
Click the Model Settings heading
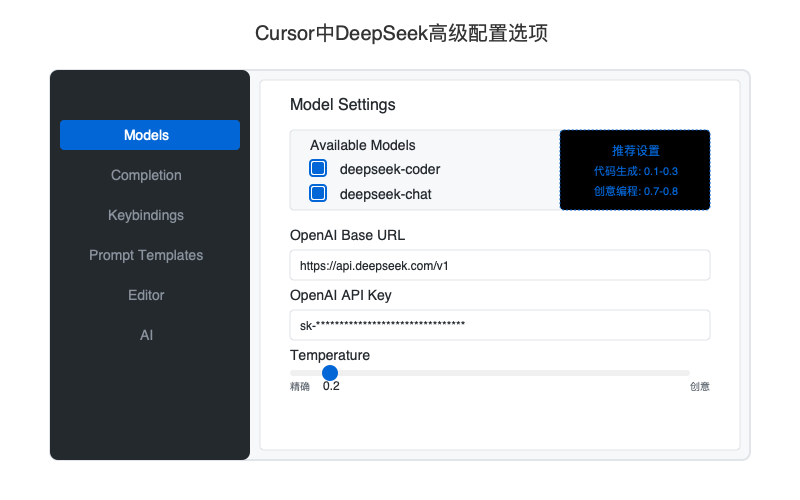[342, 105]
